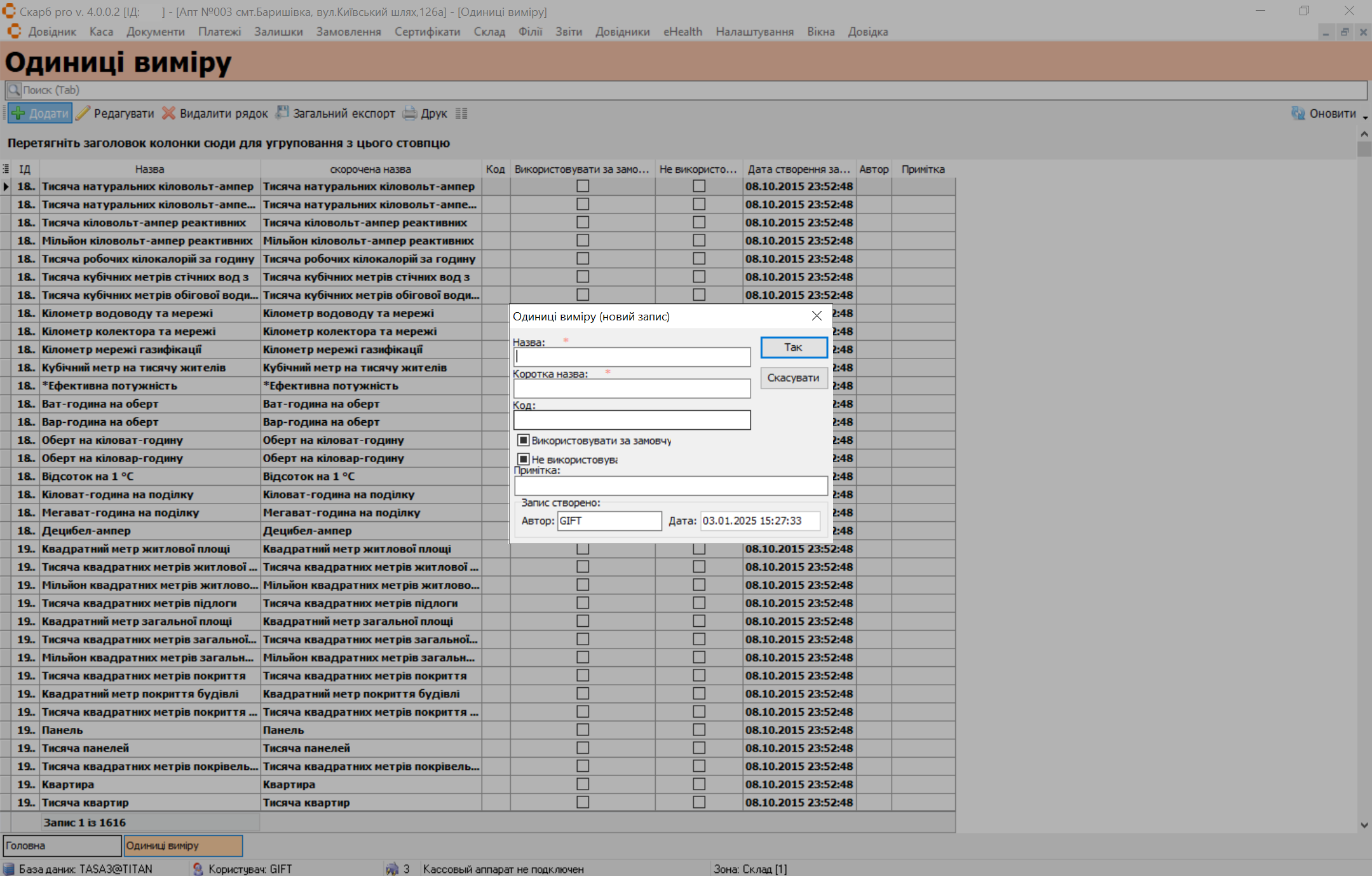Click the Загальний експорт icon
This screenshot has width=1372, height=876.
click(x=282, y=113)
